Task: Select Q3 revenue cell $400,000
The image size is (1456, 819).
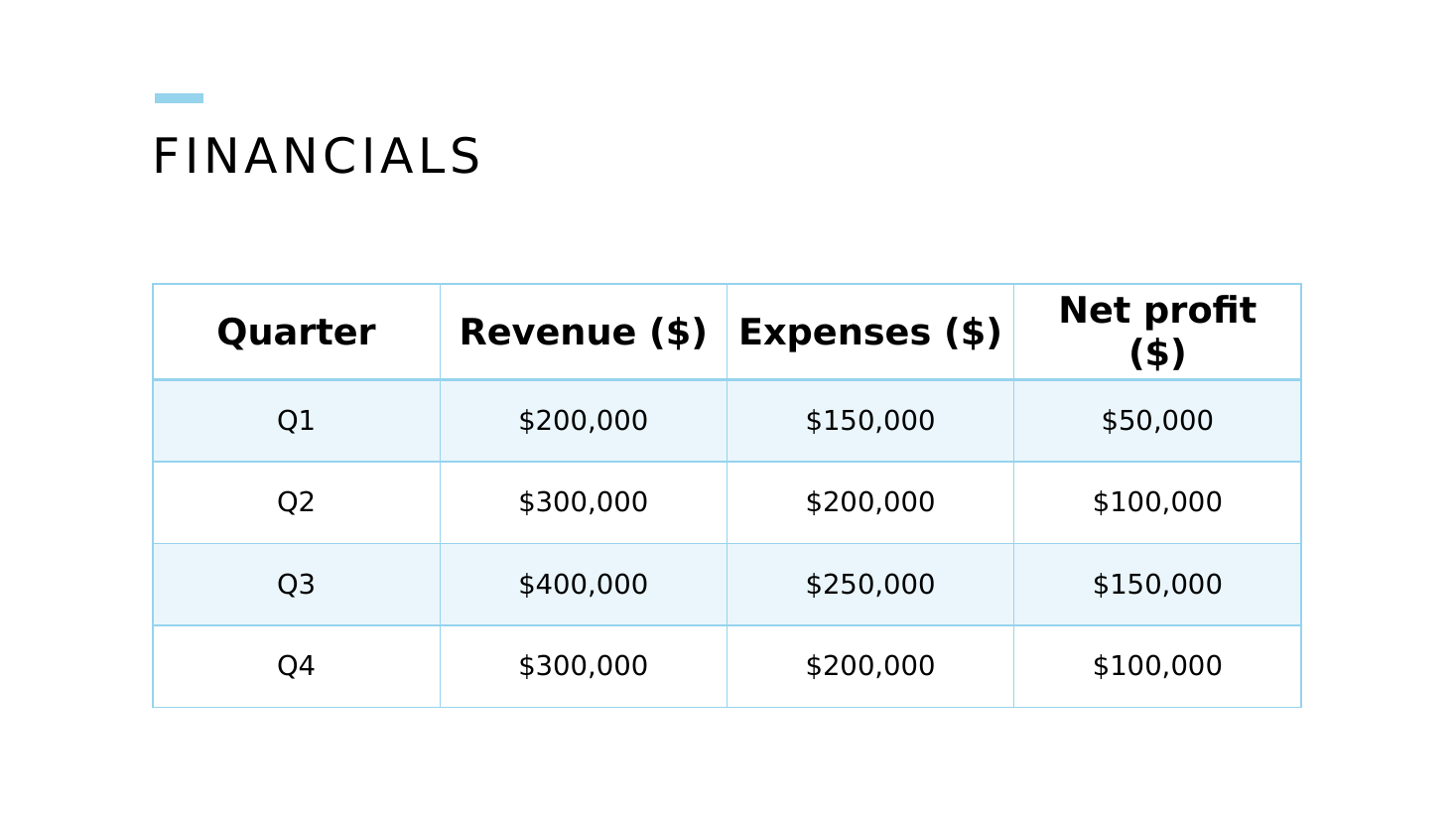Action: click(x=584, y=585)
